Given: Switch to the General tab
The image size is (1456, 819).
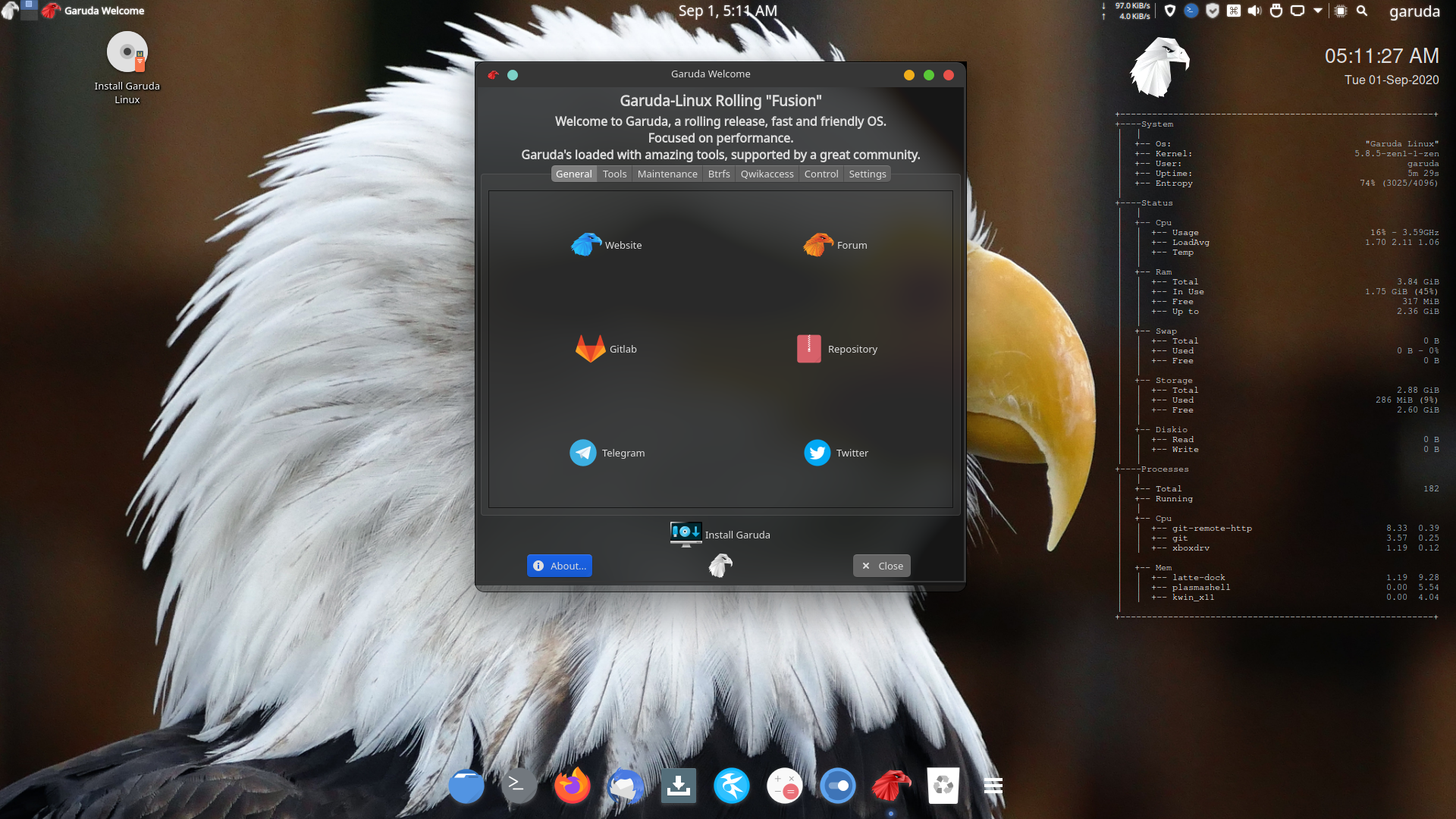Looking at the screenshot, I should point(573,174).
